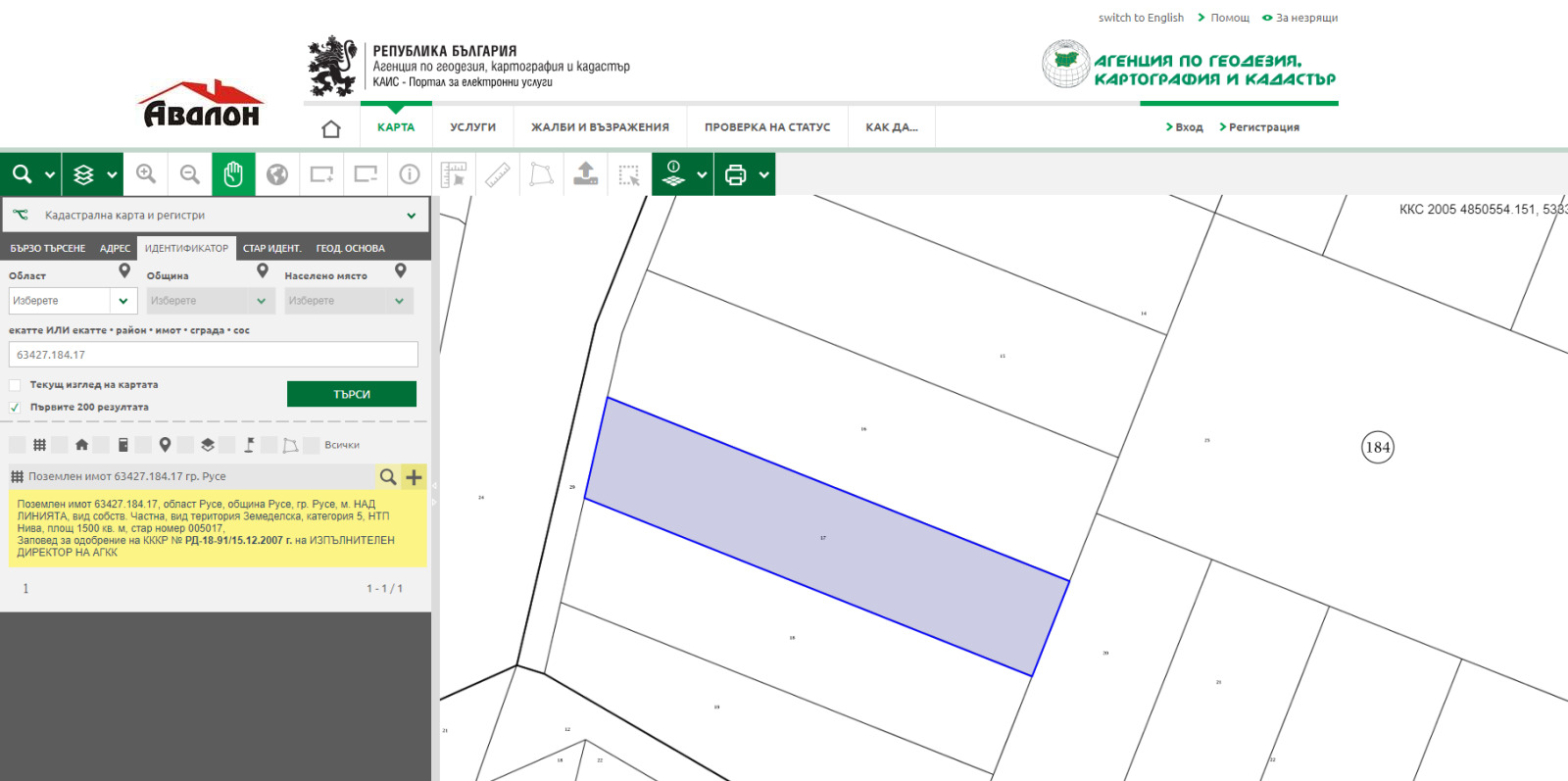This screenshot has width=1568, height=781.
Task: Open the print tool
Action: pyautogui.click(x=735, y=174)
